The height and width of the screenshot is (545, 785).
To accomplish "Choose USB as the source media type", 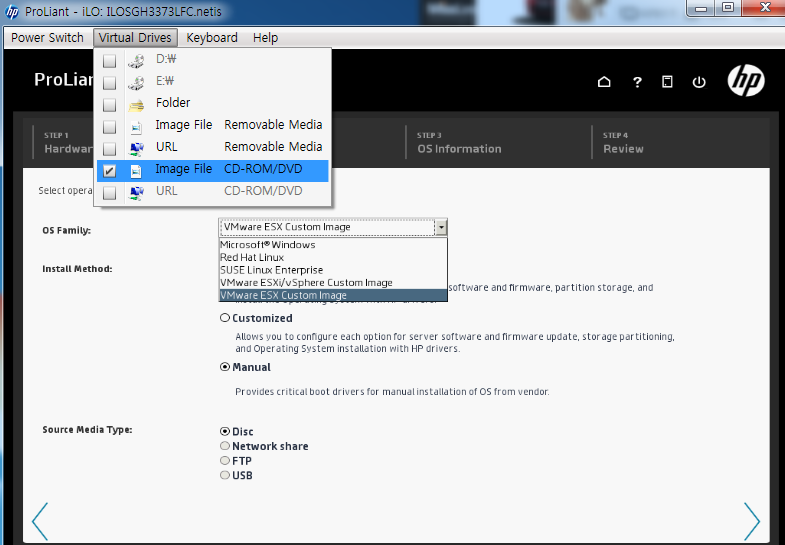I will tap(225, 474).
